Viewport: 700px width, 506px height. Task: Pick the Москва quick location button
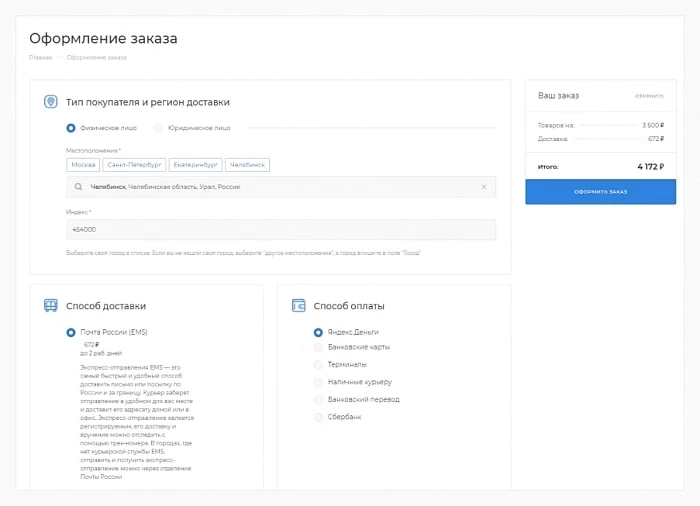click(x=83, y=165)
